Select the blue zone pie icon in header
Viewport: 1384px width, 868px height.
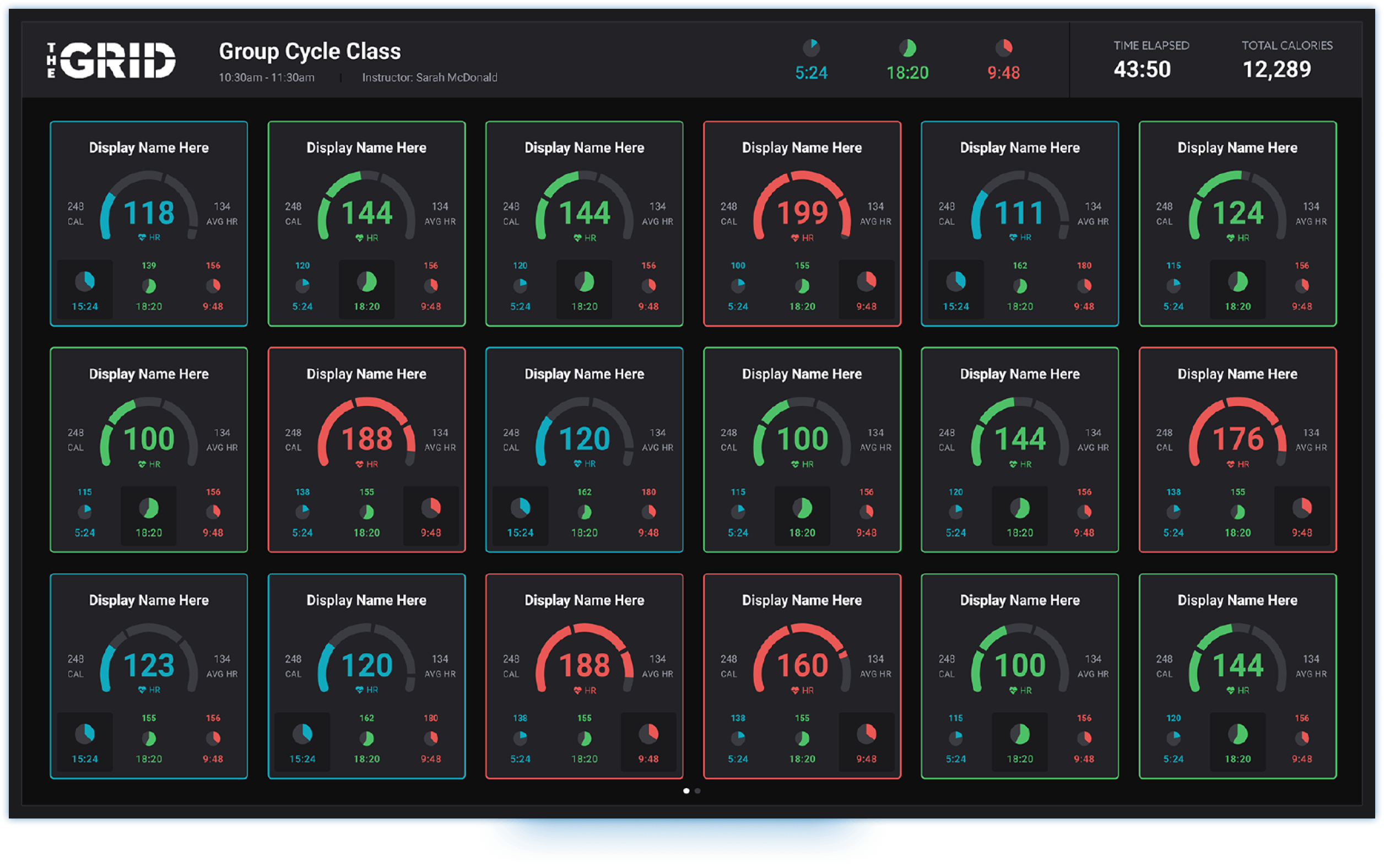pos(811,48)
